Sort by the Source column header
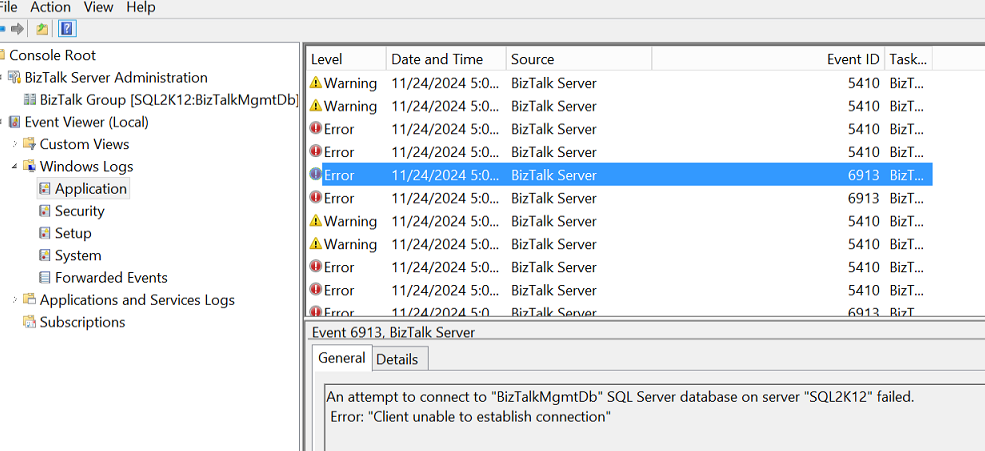 click(x=579, y=59)
